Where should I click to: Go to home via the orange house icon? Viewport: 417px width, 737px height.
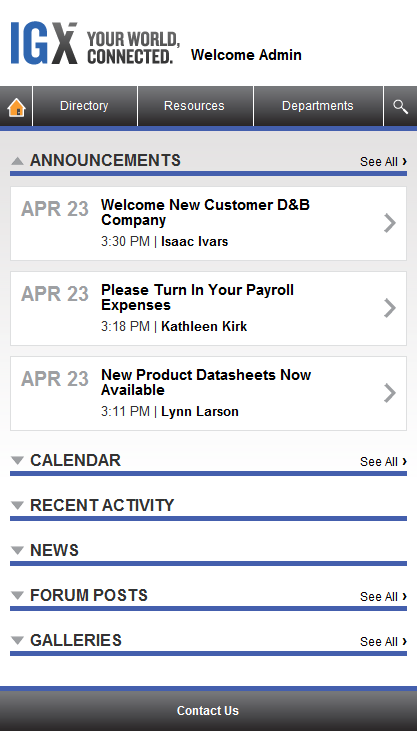[x=16, y=107]
